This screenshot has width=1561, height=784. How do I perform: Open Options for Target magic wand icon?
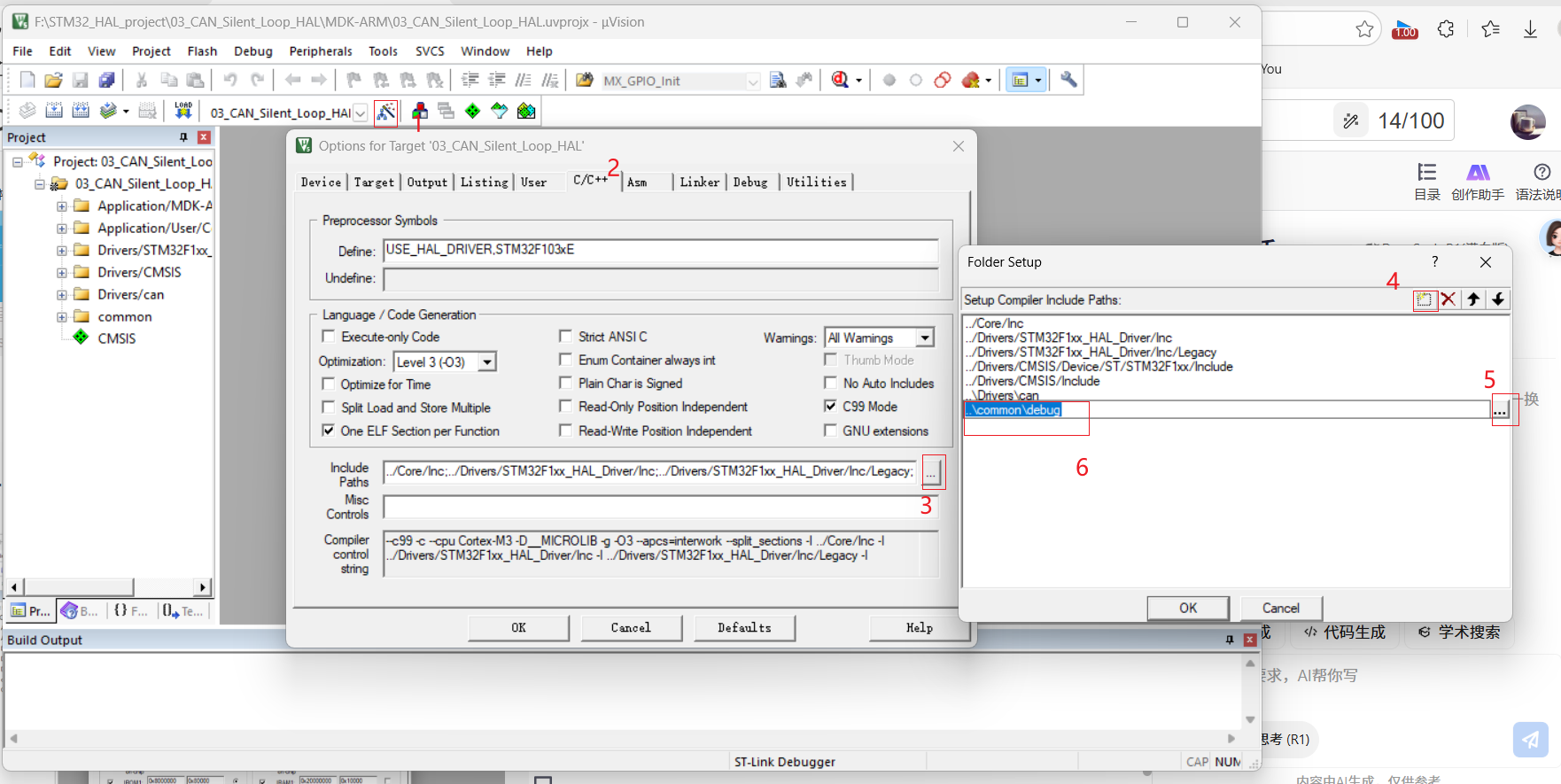[x=386, y=112]
